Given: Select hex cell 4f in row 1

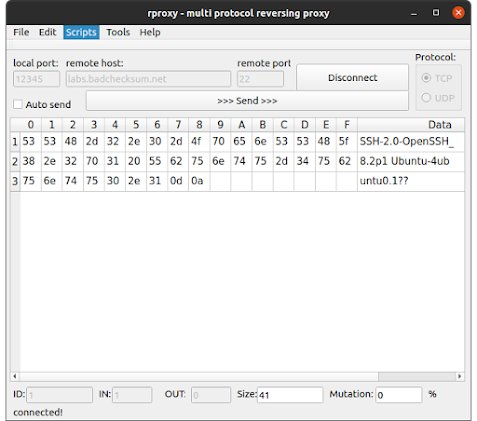Looking at the screenshot, I should [199, 141].
